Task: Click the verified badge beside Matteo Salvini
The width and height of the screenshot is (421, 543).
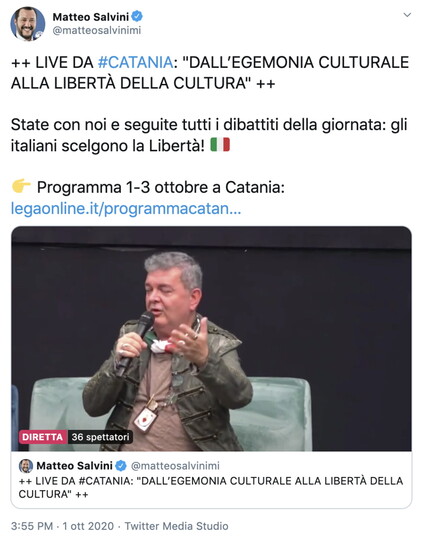Action: coord(137,16)
